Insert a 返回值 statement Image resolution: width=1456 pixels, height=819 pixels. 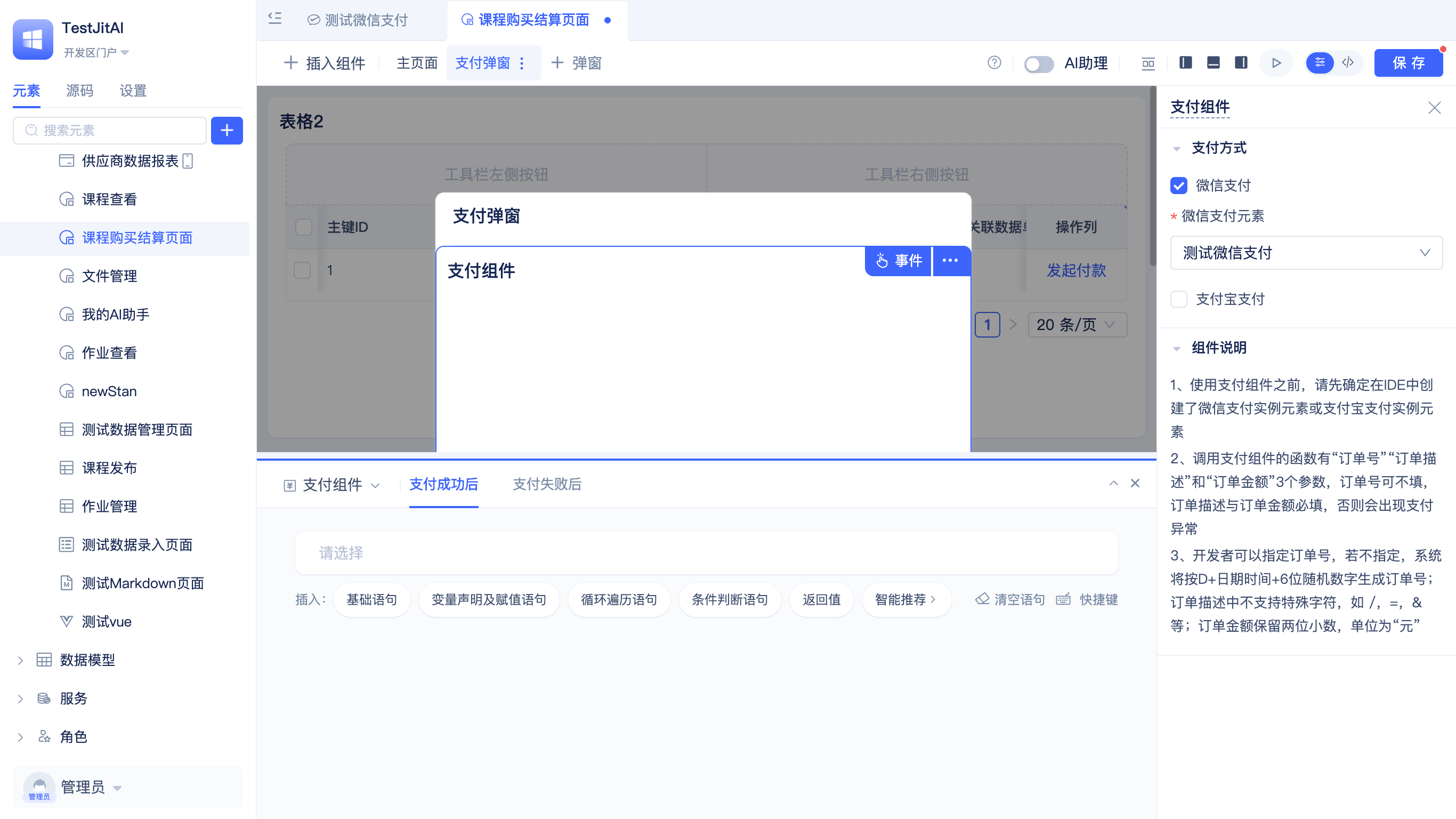click(822, 599)
